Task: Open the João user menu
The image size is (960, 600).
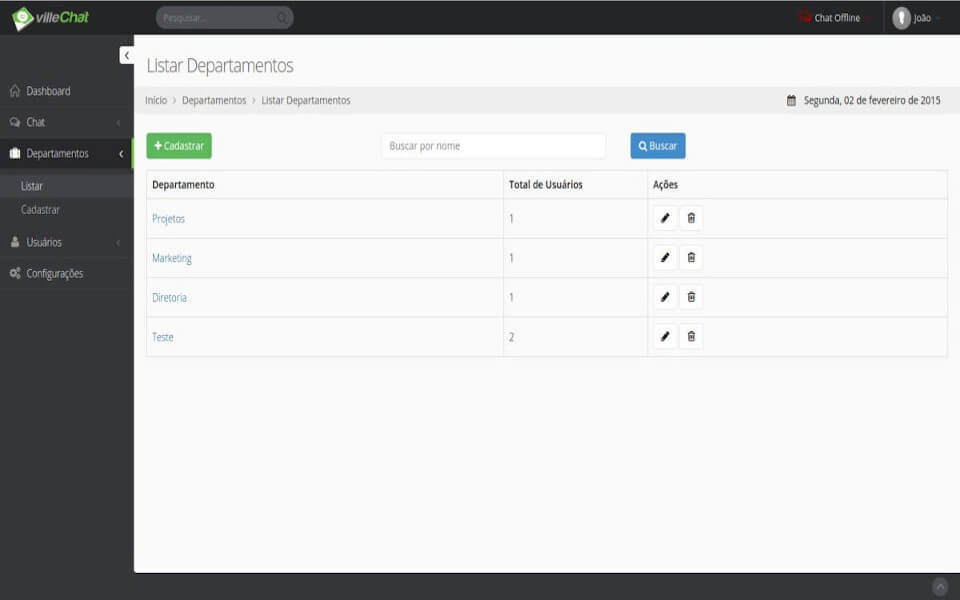Action: (x=917, y=18)
